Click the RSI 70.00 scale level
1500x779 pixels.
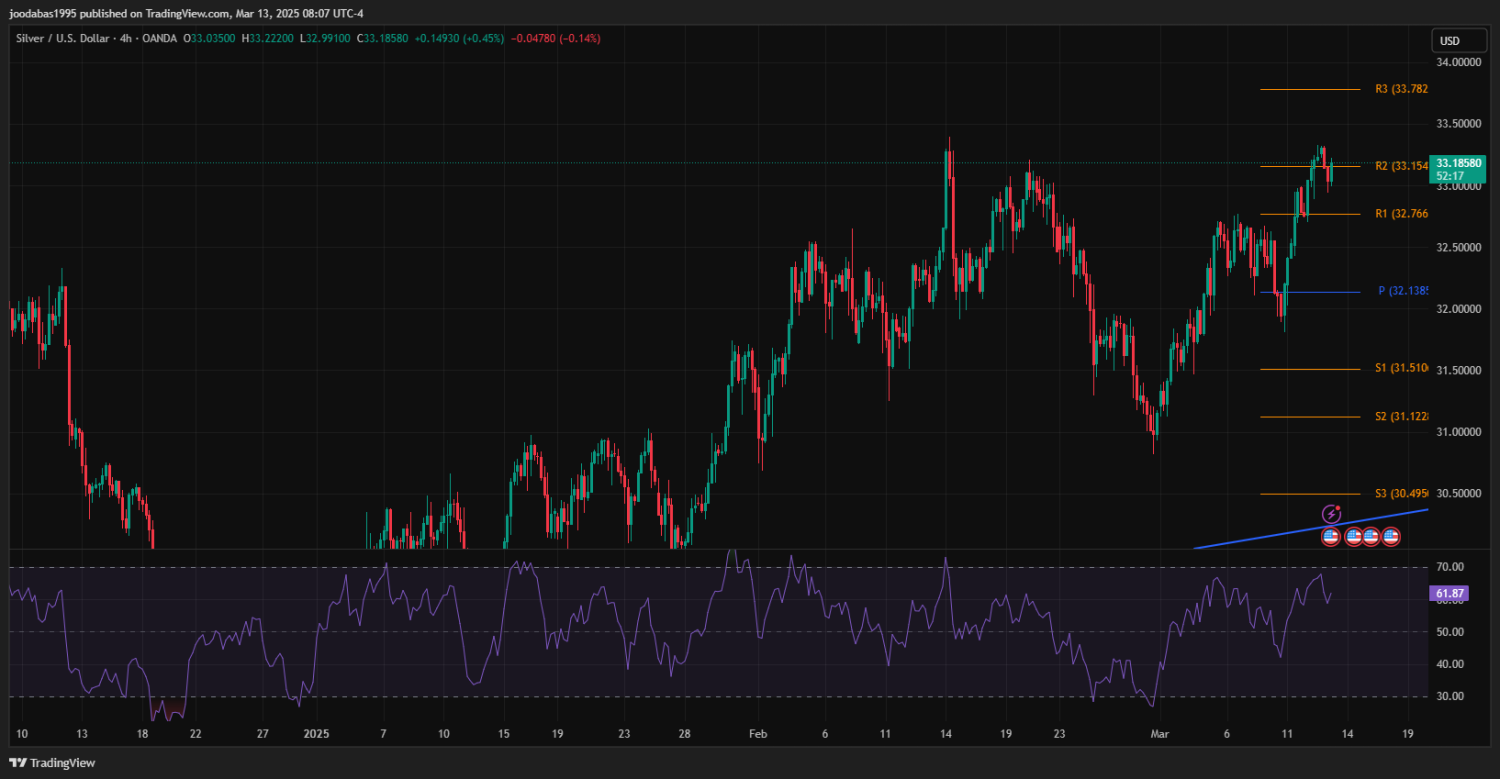(1450, 568)
